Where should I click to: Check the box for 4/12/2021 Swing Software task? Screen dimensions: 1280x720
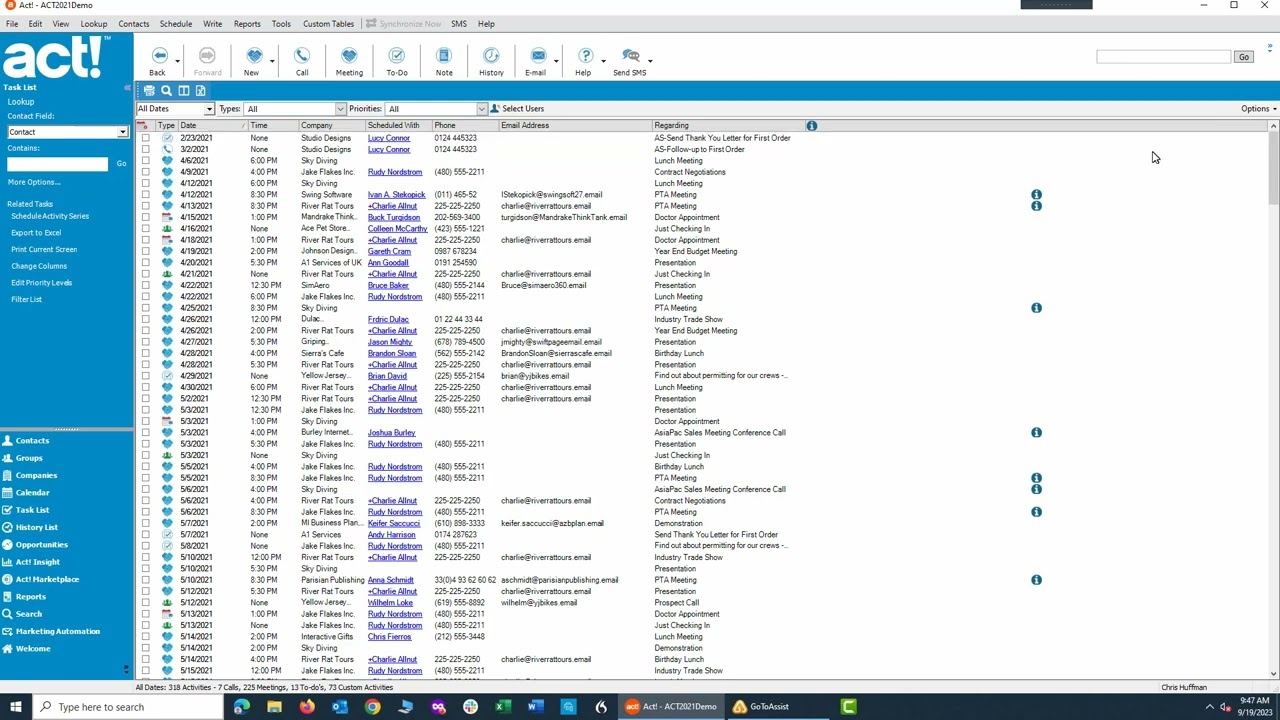(x=146, y=195)
